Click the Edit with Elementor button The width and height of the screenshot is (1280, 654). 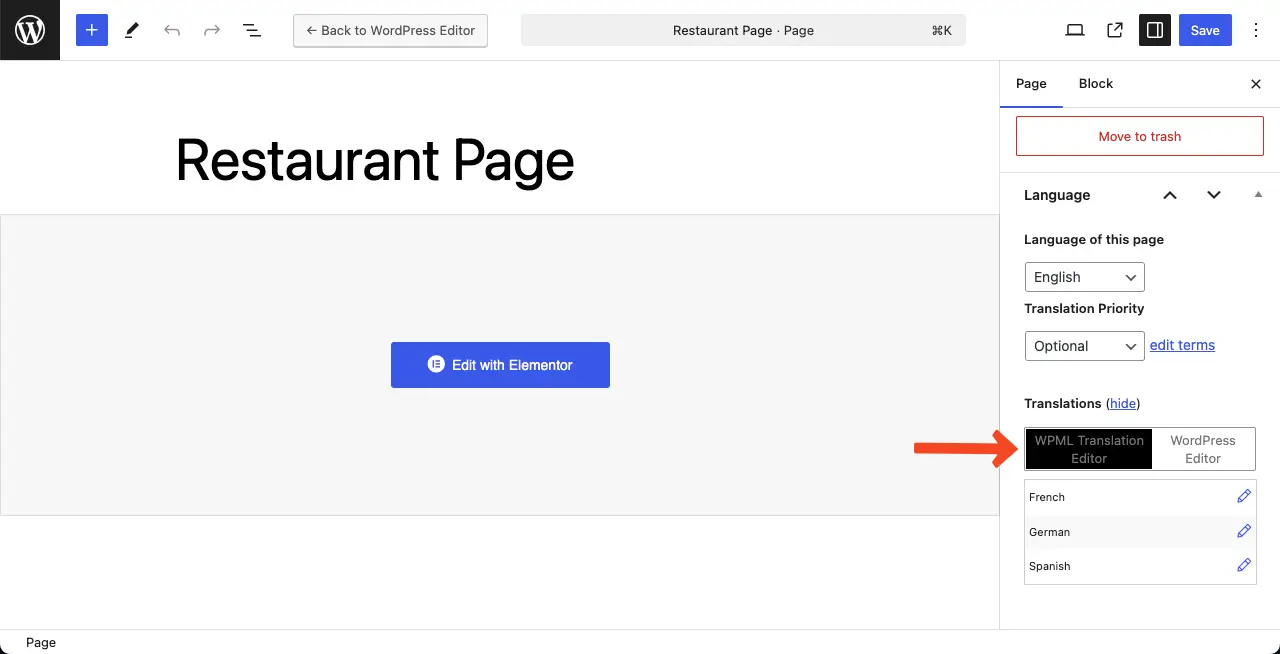[500, 365]
